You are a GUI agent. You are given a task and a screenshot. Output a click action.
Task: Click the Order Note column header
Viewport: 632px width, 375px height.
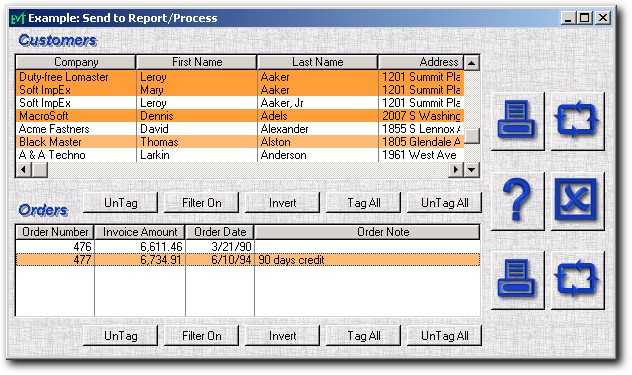(367, 232)
